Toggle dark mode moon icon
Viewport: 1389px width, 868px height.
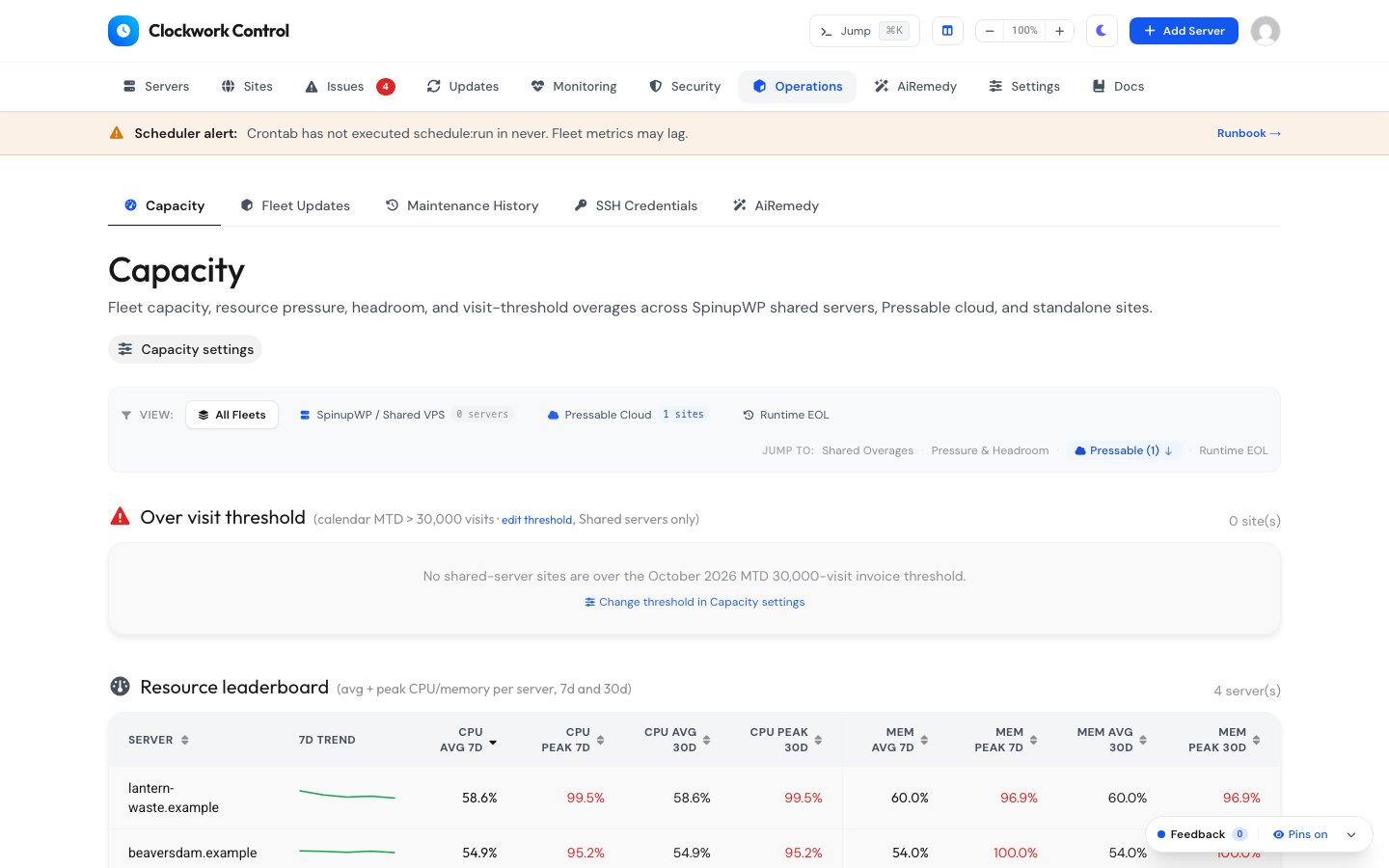click(1102, 31)
